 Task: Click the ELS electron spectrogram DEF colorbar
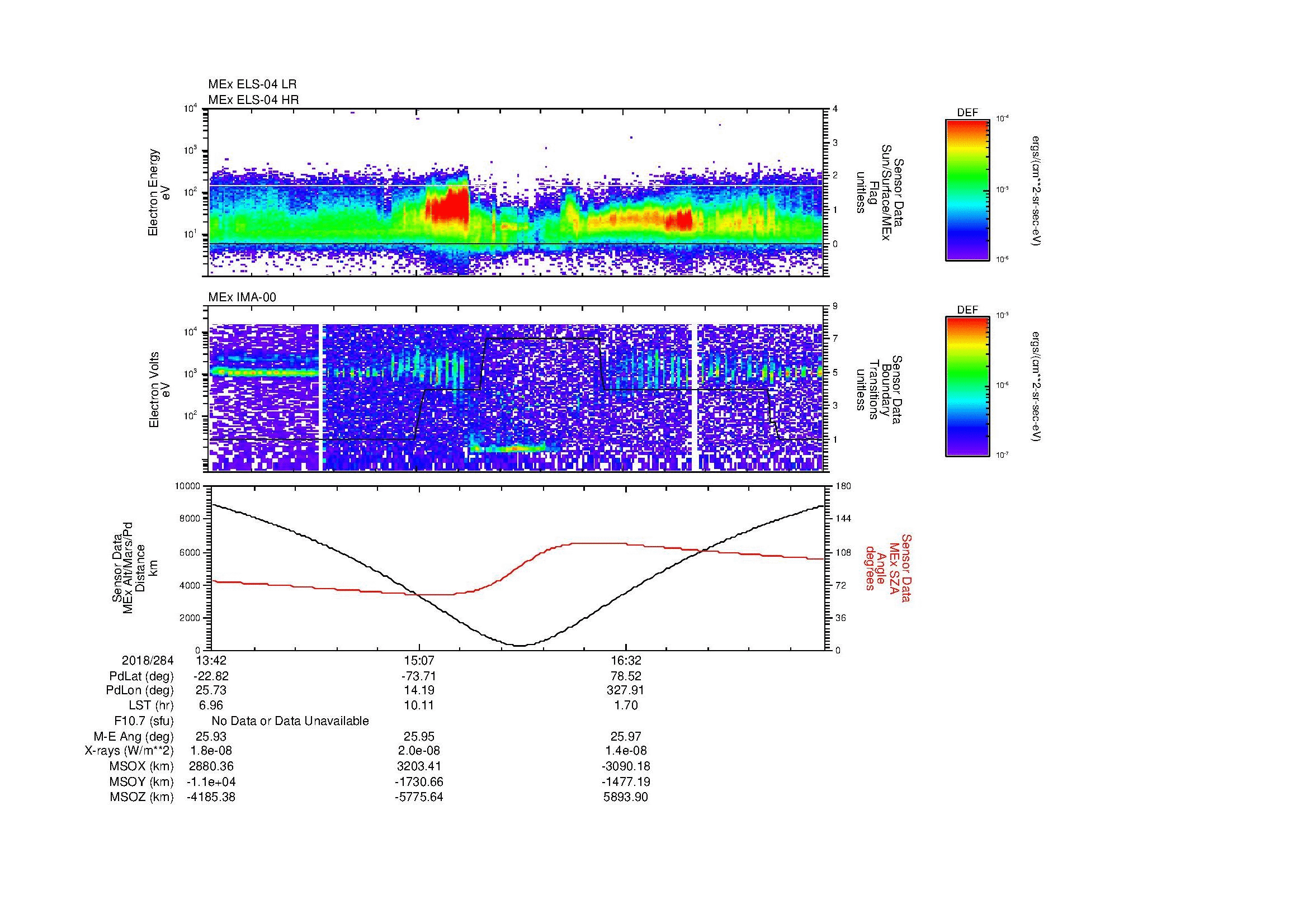[967, 189]
